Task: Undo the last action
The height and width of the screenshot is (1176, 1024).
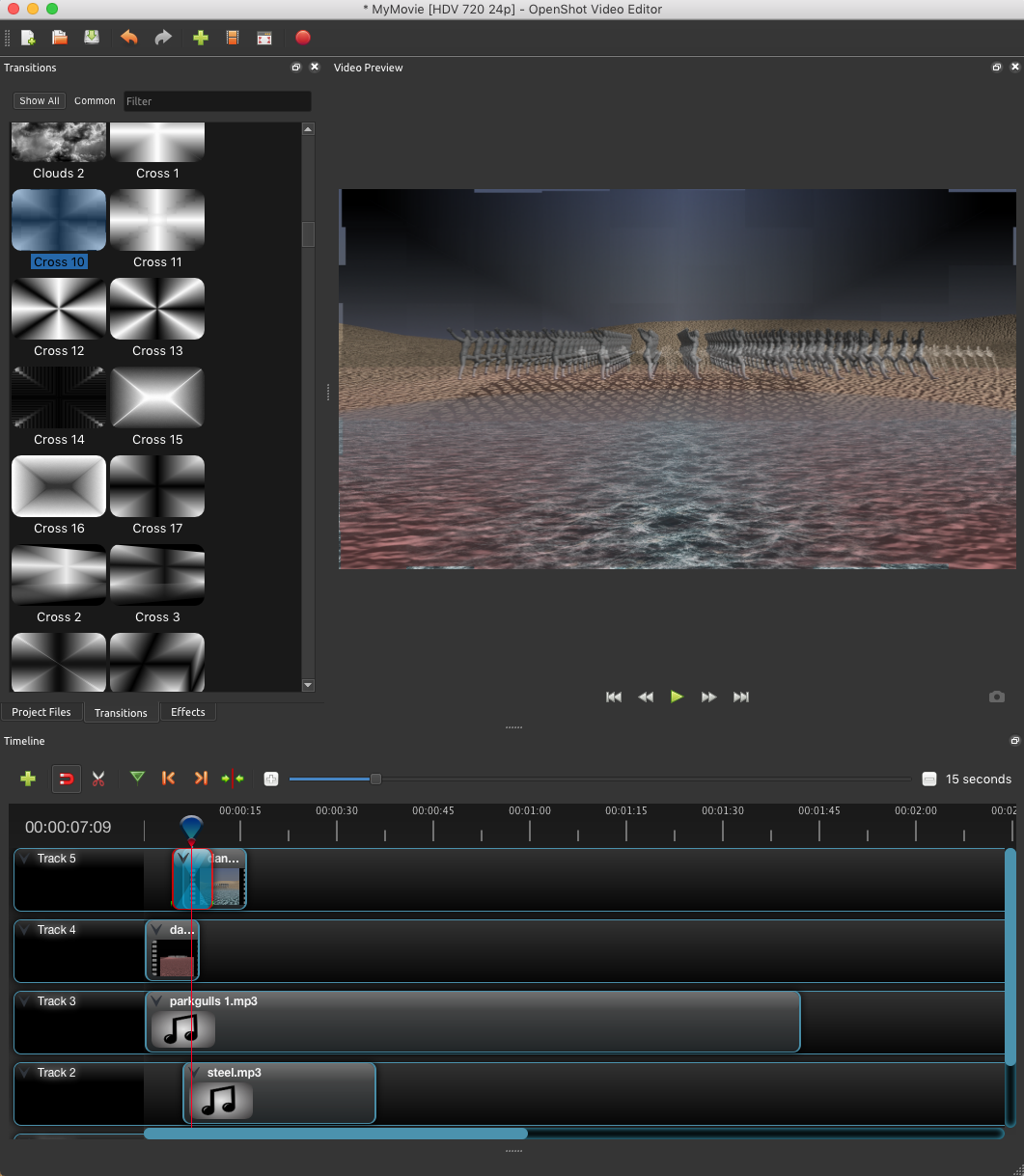Action: click(x=129, y=38)
